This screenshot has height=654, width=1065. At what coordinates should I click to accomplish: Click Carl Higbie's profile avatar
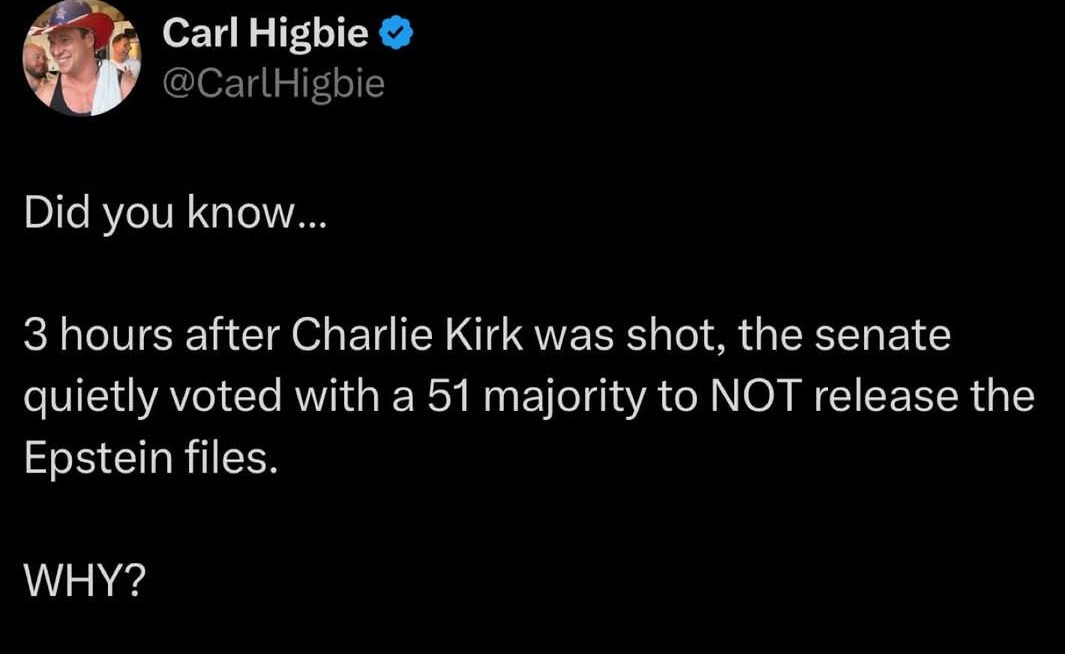pyautogui.click(x=82, y=58)
